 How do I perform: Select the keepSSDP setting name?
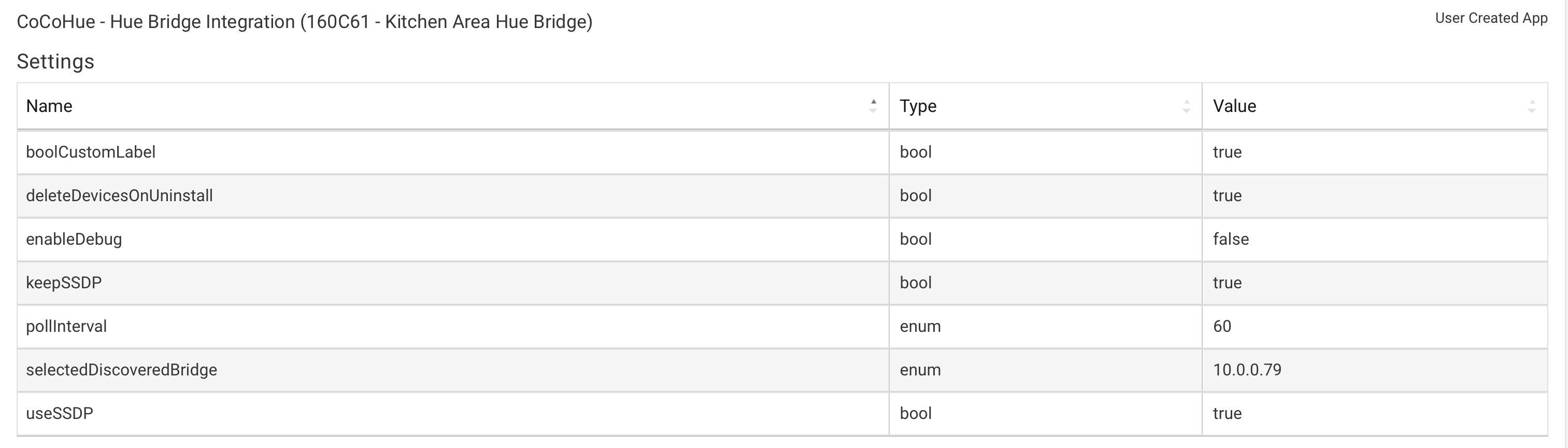[x=64, y=283]
